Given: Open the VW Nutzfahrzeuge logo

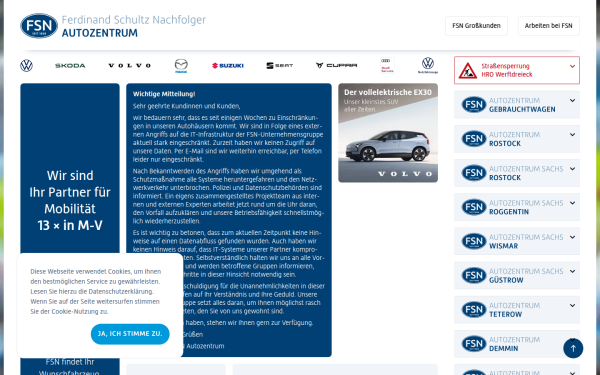Looking at the screenshot, I should tap(428, 65).
